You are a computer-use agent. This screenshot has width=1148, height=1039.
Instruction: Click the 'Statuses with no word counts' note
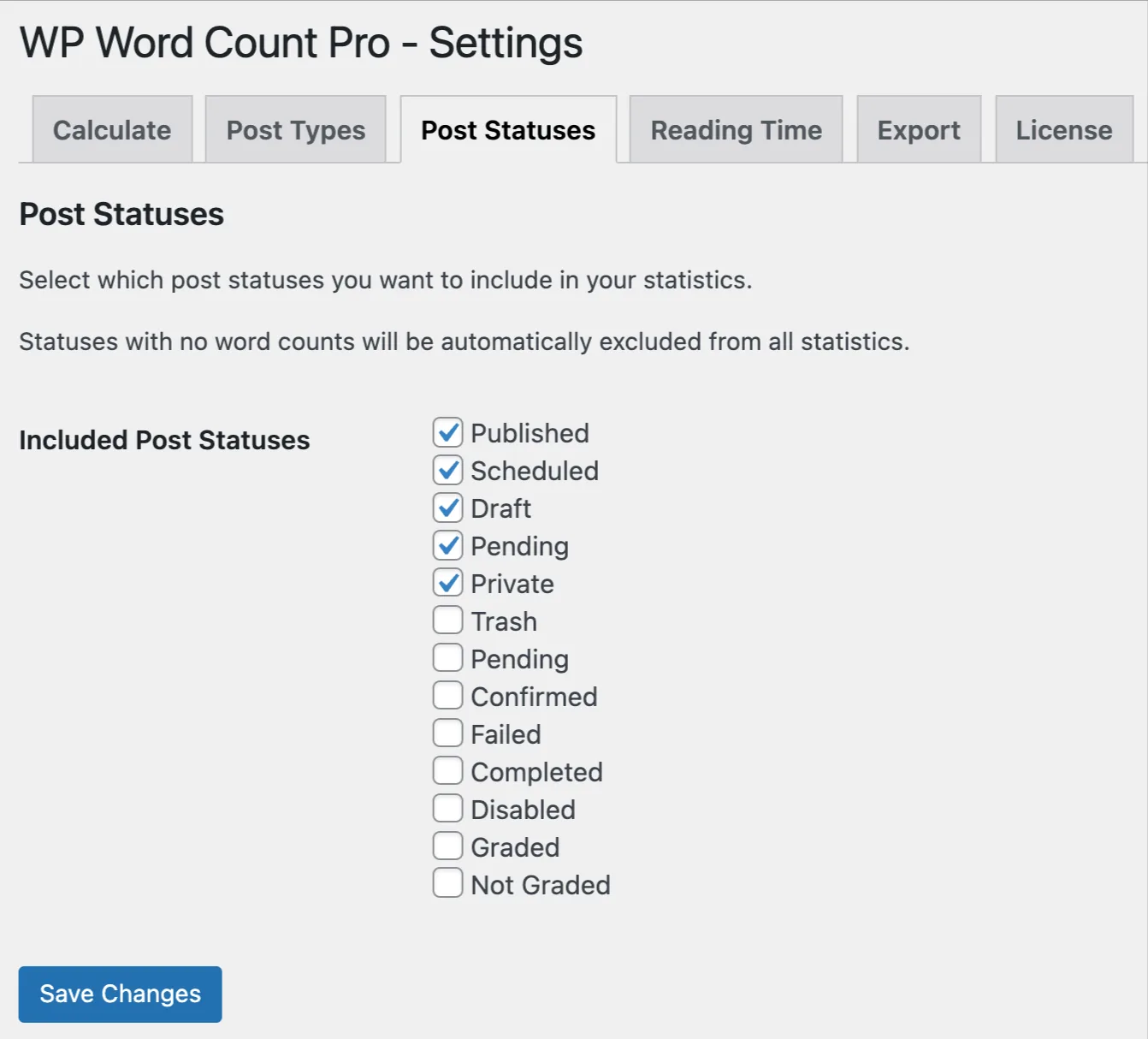pyautogui.click(x=465, y=341)
